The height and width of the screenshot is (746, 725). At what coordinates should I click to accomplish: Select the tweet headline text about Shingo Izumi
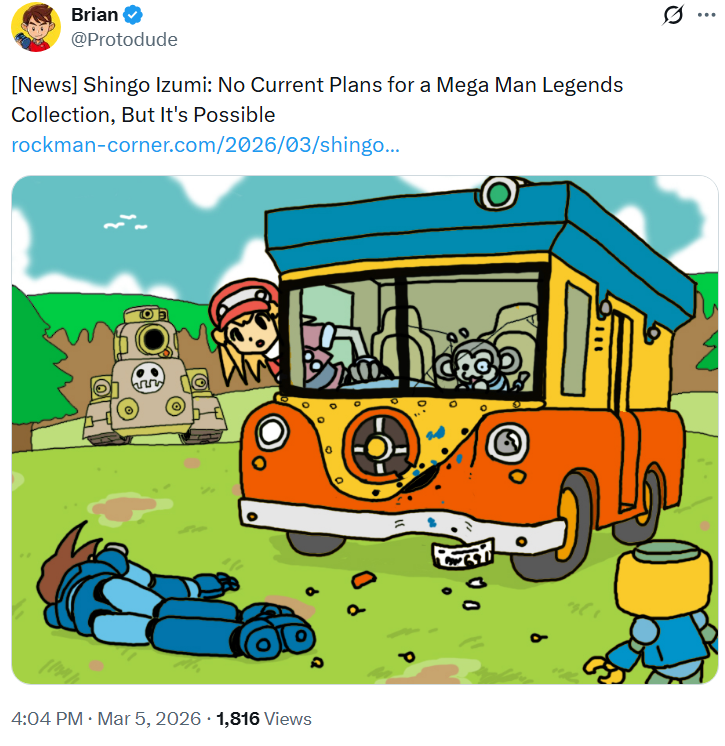click(317, 100)
